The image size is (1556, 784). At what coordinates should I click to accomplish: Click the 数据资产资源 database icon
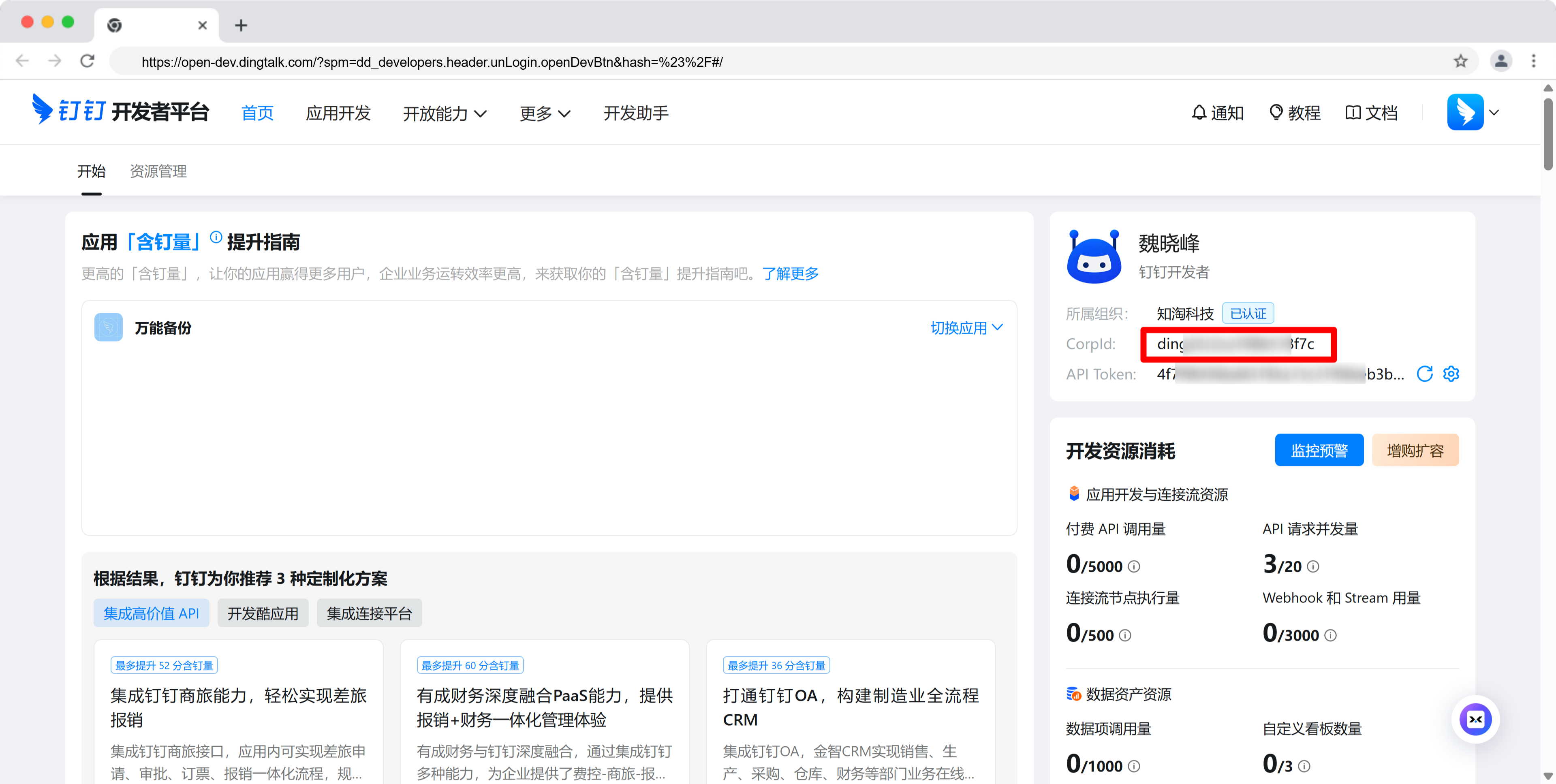click(1073, 693)
